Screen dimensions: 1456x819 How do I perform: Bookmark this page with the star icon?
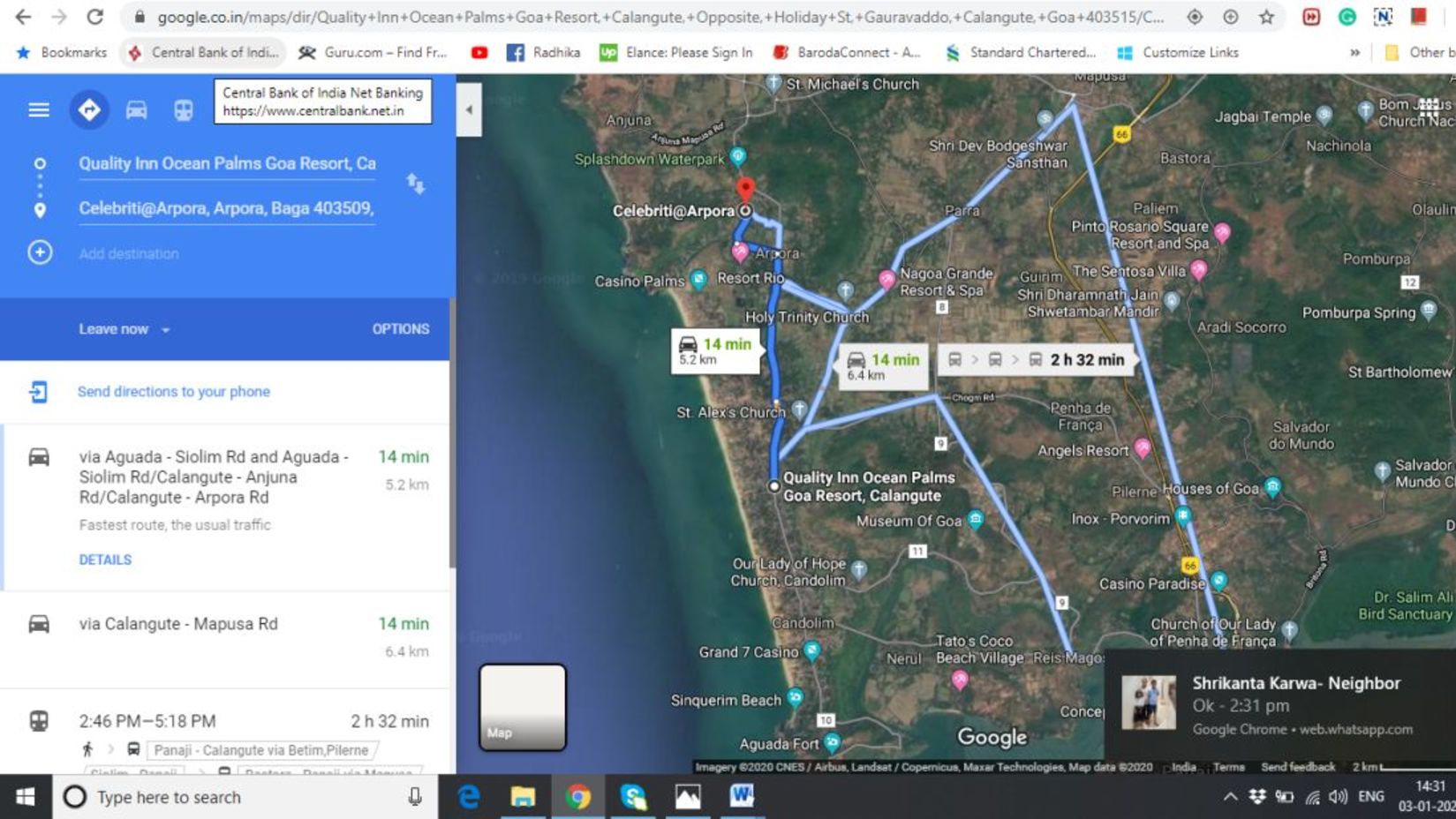click(1266, 17)
